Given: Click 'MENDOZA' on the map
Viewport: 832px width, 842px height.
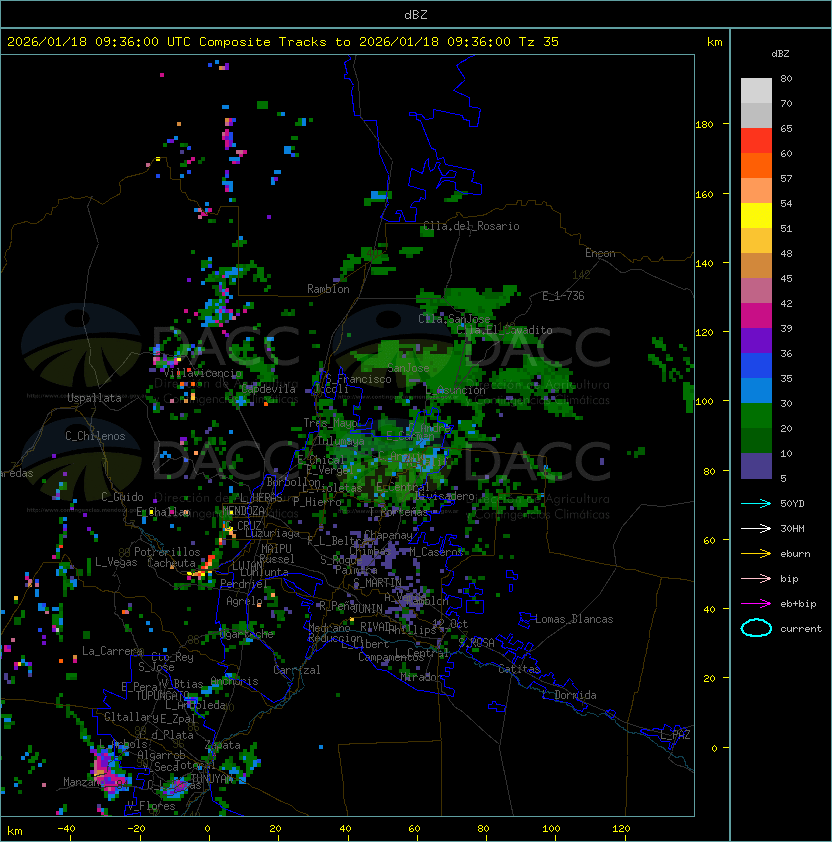Looking at the screenshot, I should 243,511.
